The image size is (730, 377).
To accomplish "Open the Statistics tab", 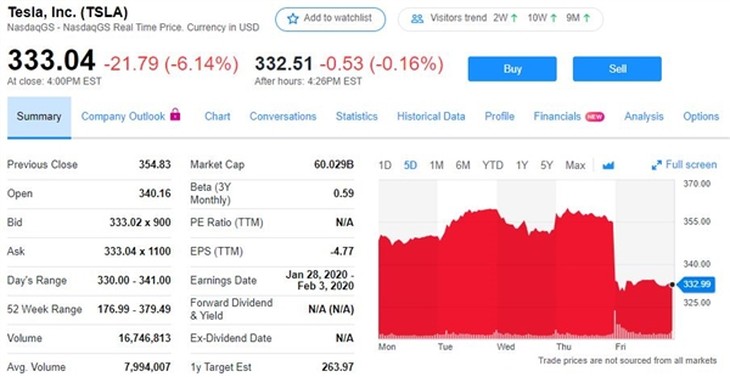I will click(357, 116).
